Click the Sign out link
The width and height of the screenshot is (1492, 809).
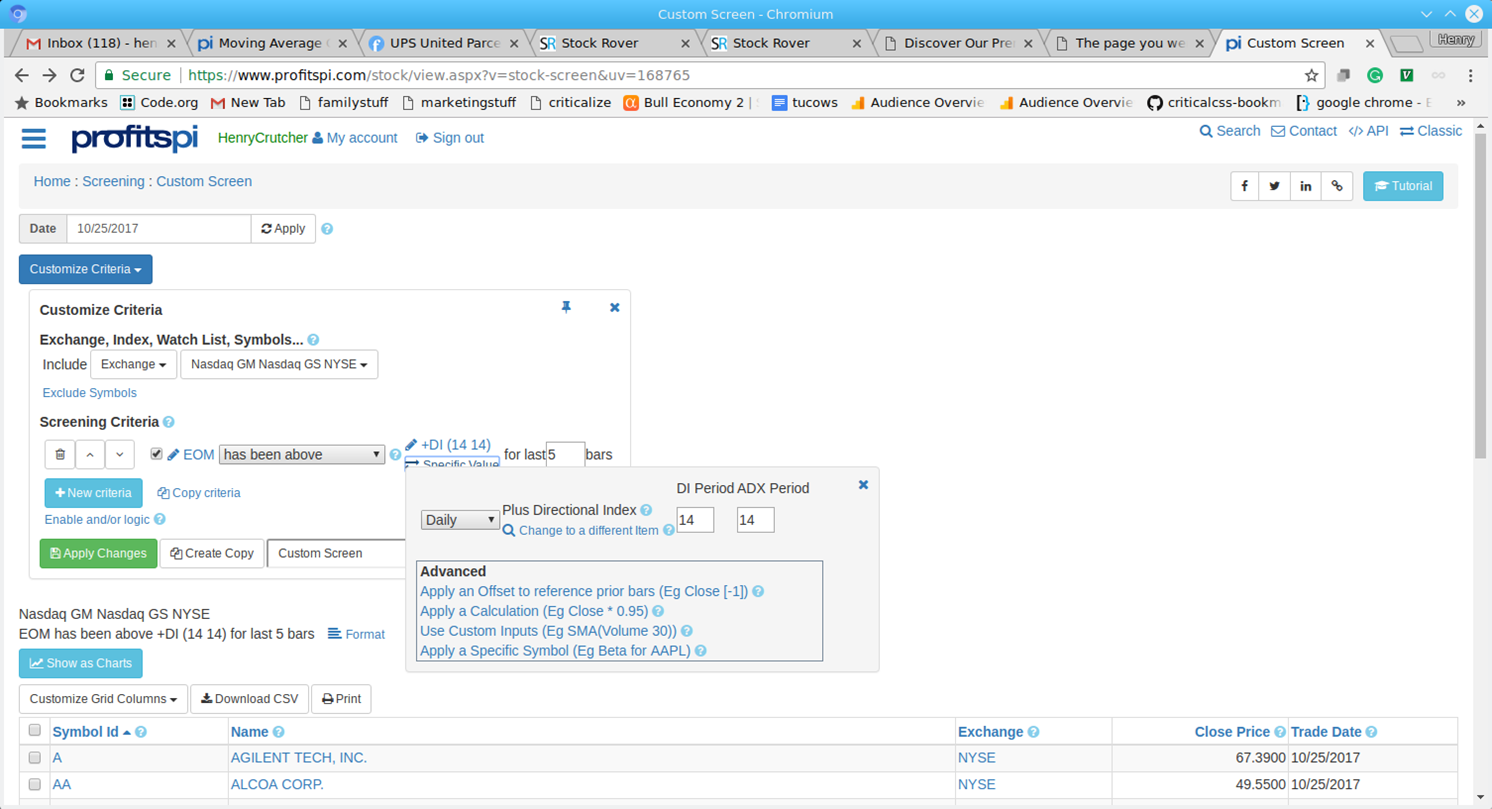[450, 138]
